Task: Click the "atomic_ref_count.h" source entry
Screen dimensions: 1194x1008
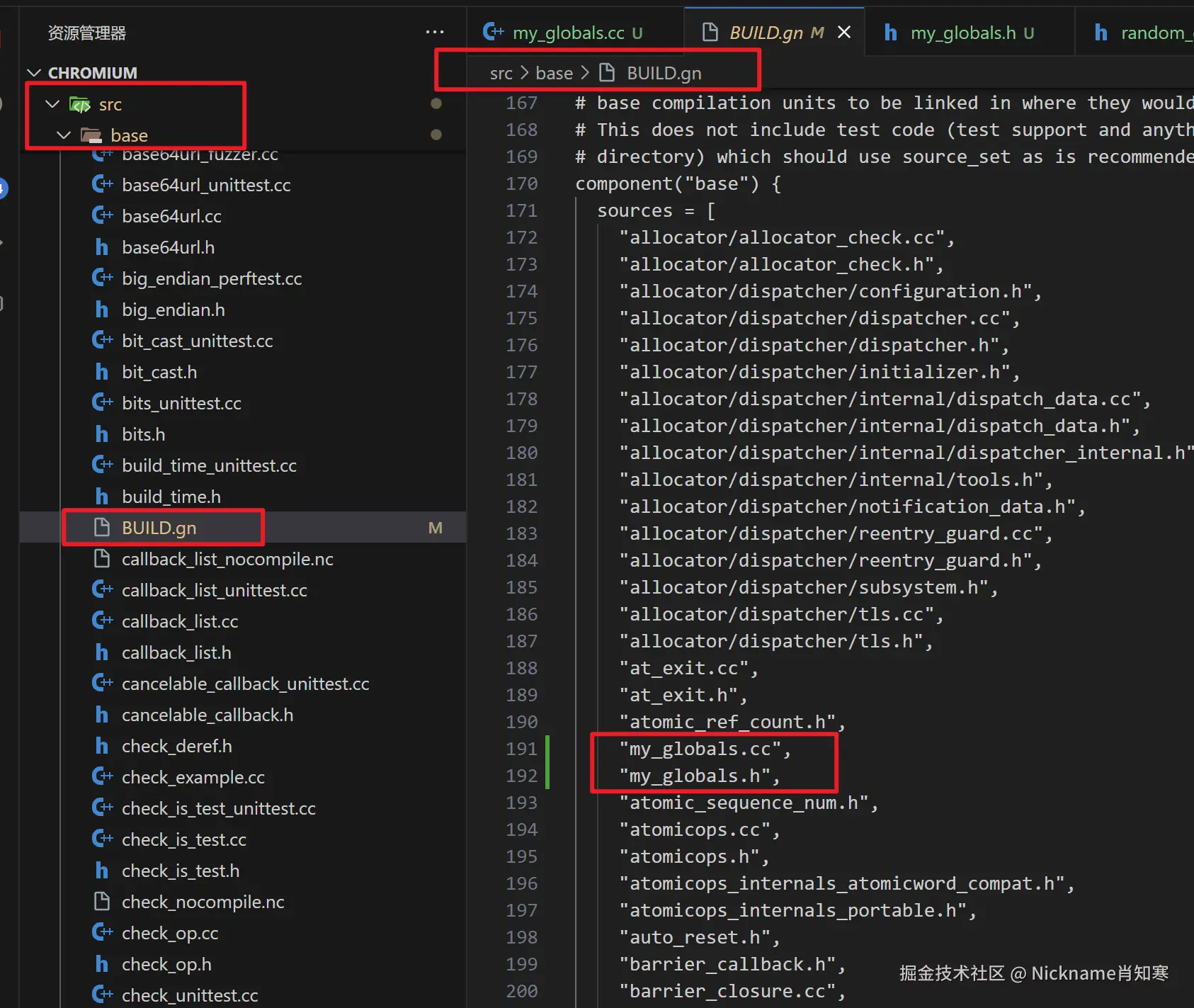Action: [x=732, y=722]
